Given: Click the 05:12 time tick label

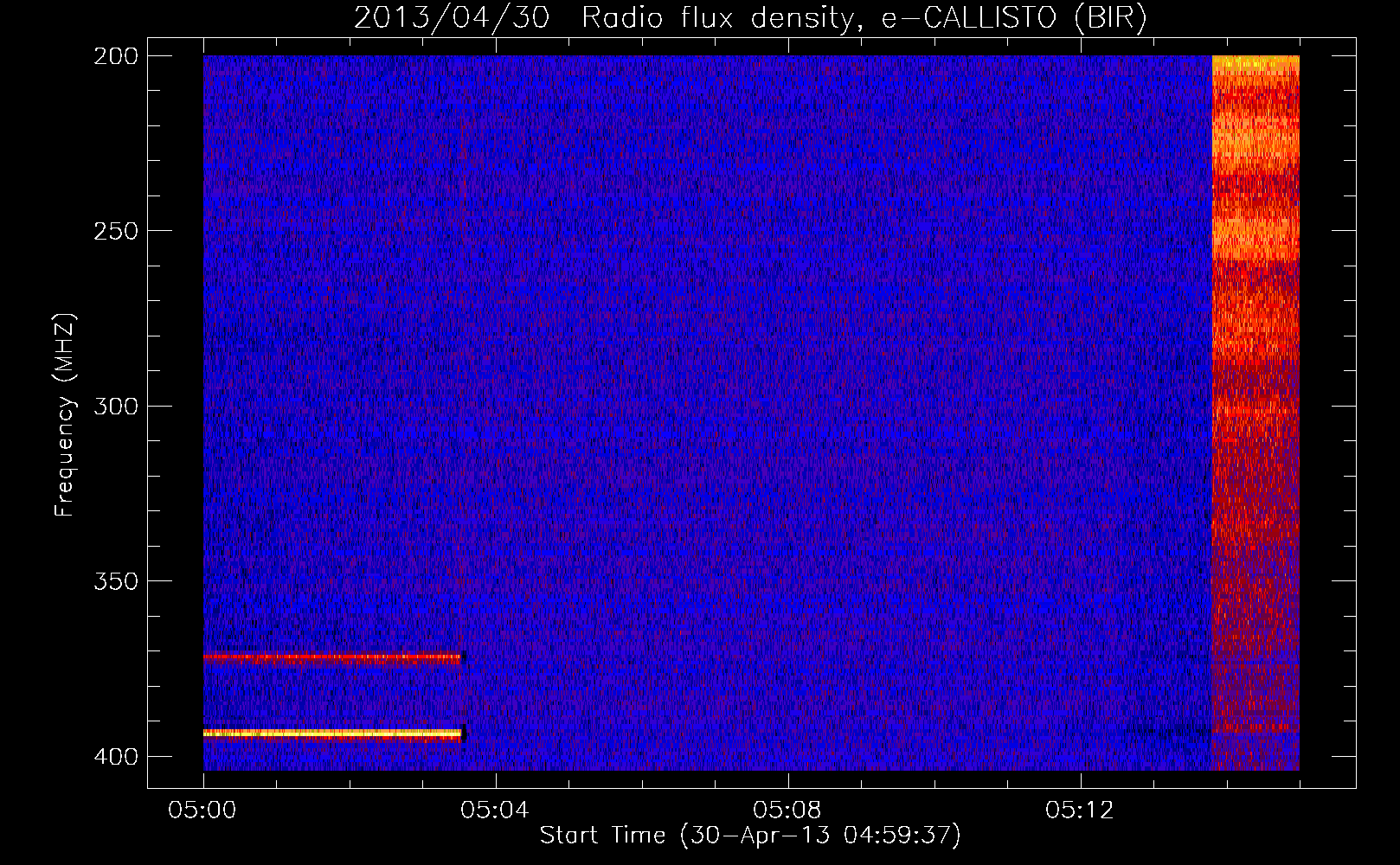Looking at the screenshot, I should click(1080, 810).
